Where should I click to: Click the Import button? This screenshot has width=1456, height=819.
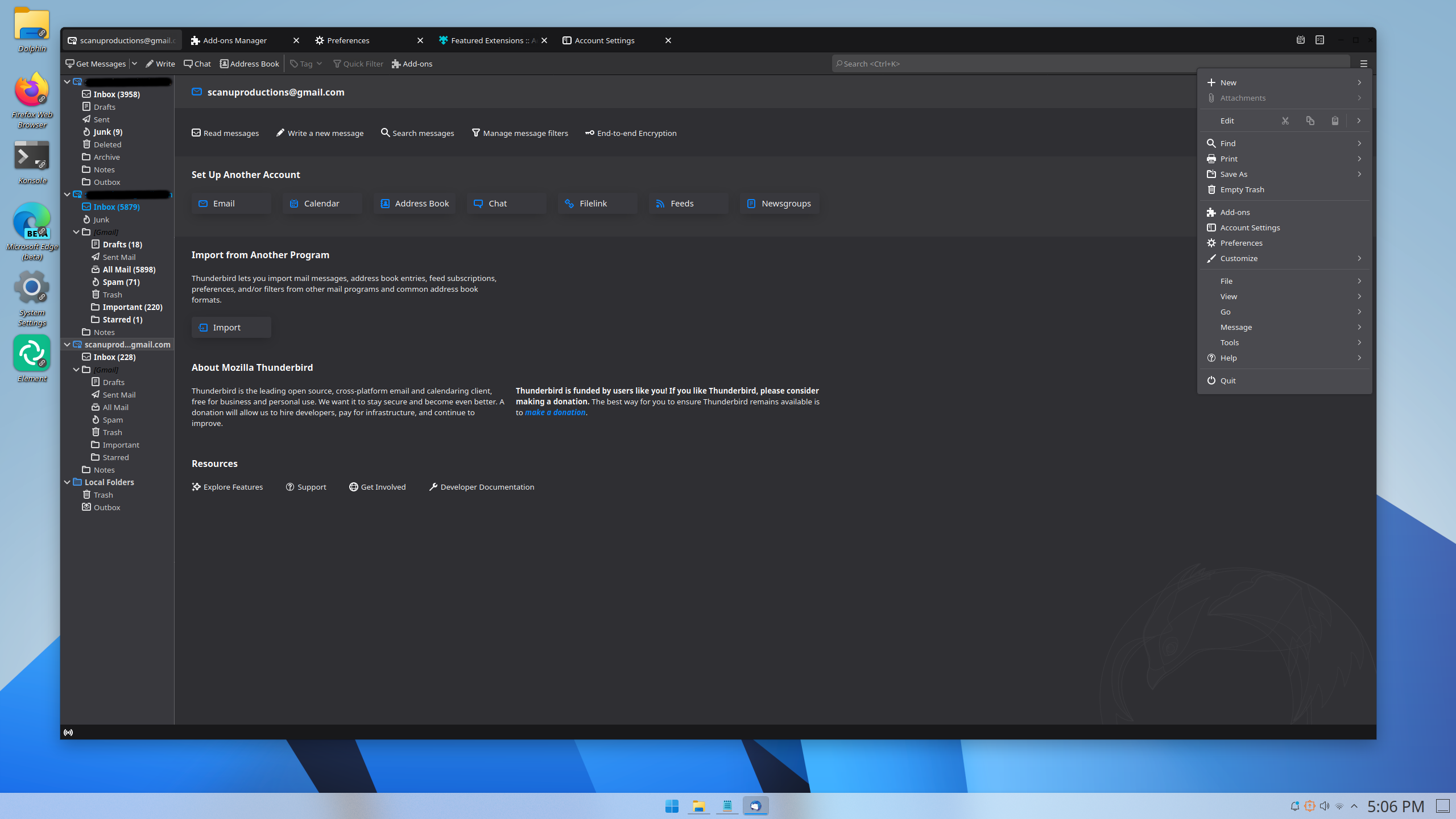[x=230, y=327]
